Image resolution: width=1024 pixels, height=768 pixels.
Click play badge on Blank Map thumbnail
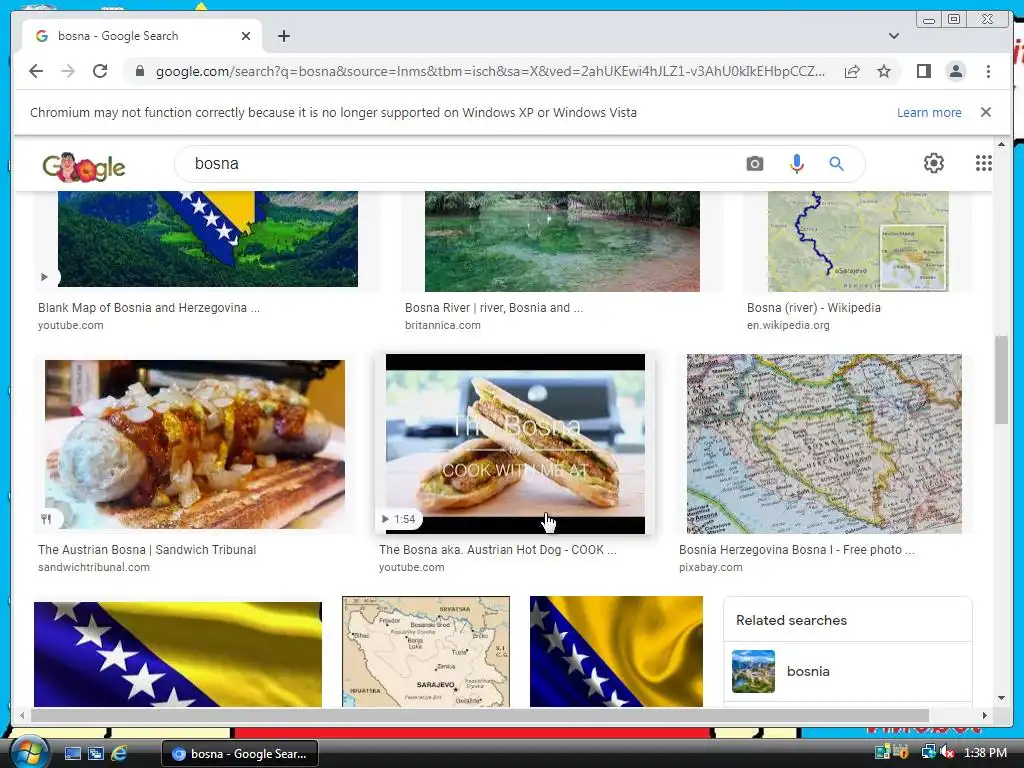click(44, 277)
